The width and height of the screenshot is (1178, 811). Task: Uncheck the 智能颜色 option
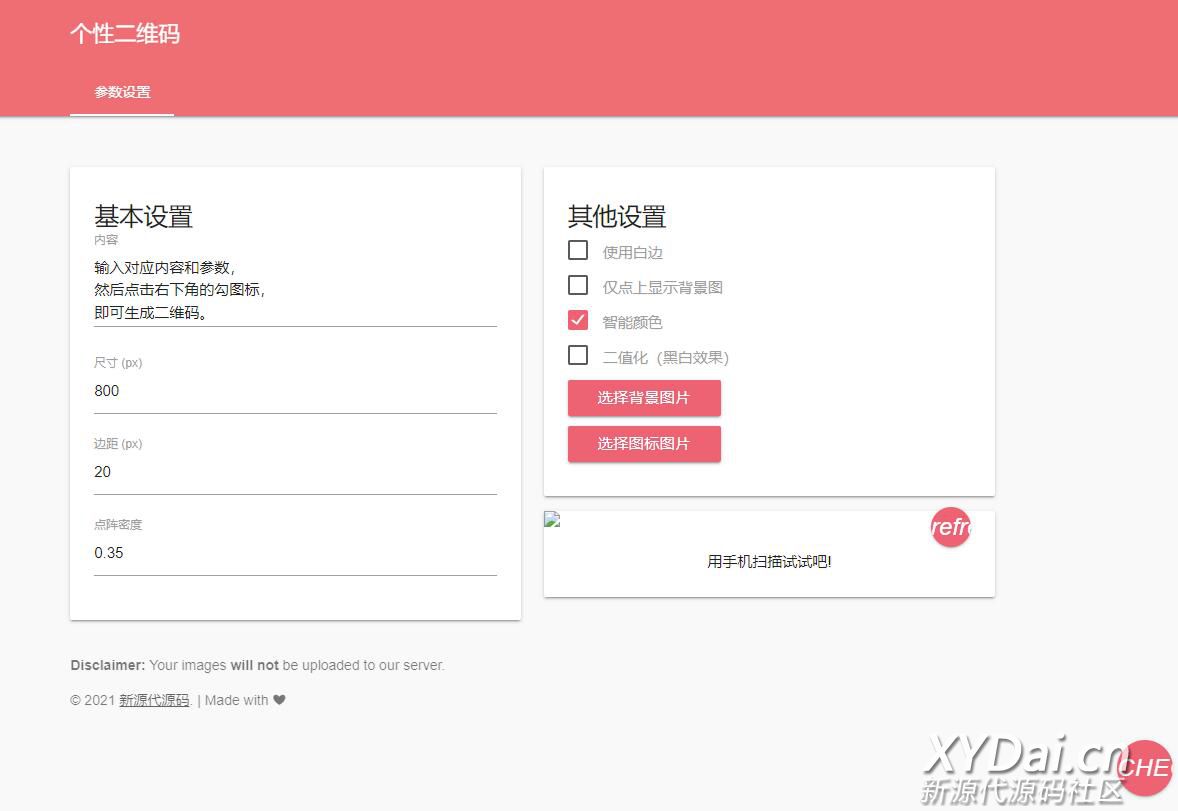click(578, 320)
